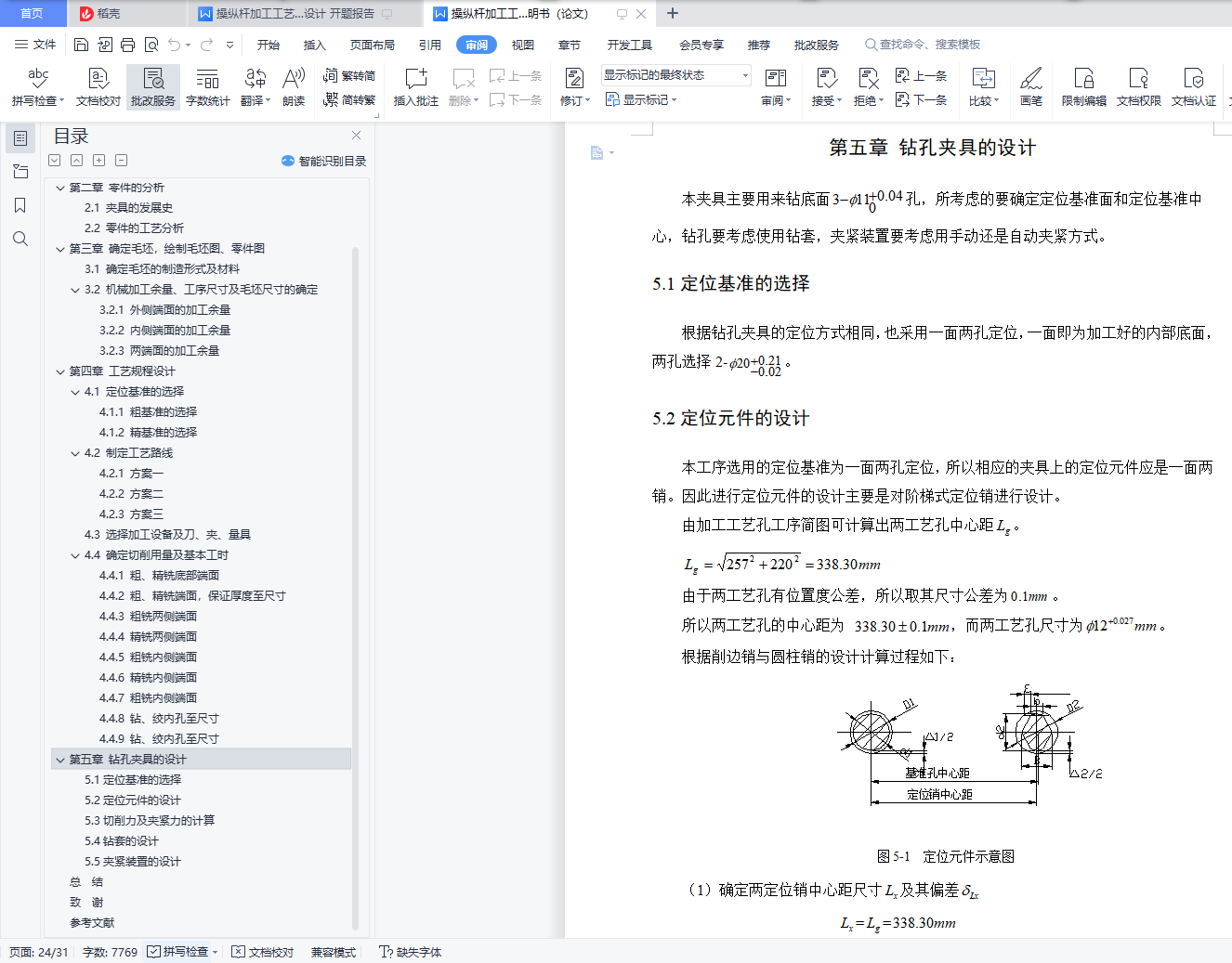This screenshot has height=963, width=1232.
Task: Click the up-chevron box icon under 目录
Action: pos(76,161)
